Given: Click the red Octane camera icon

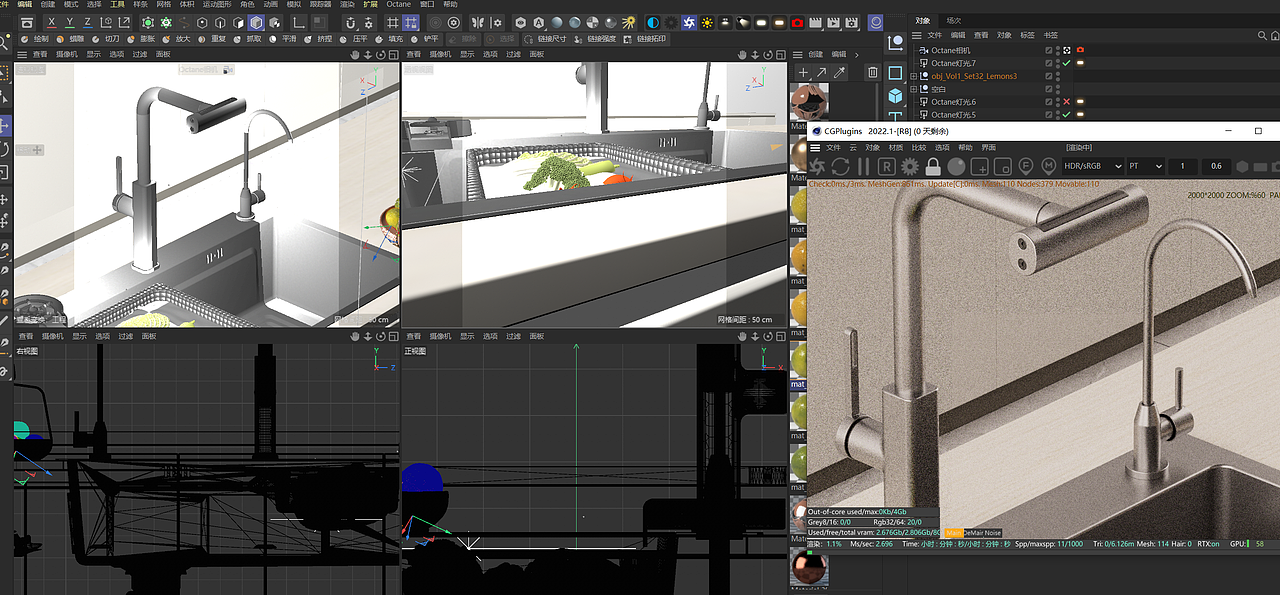Looking at the screenshot, I should coord(797,22).
